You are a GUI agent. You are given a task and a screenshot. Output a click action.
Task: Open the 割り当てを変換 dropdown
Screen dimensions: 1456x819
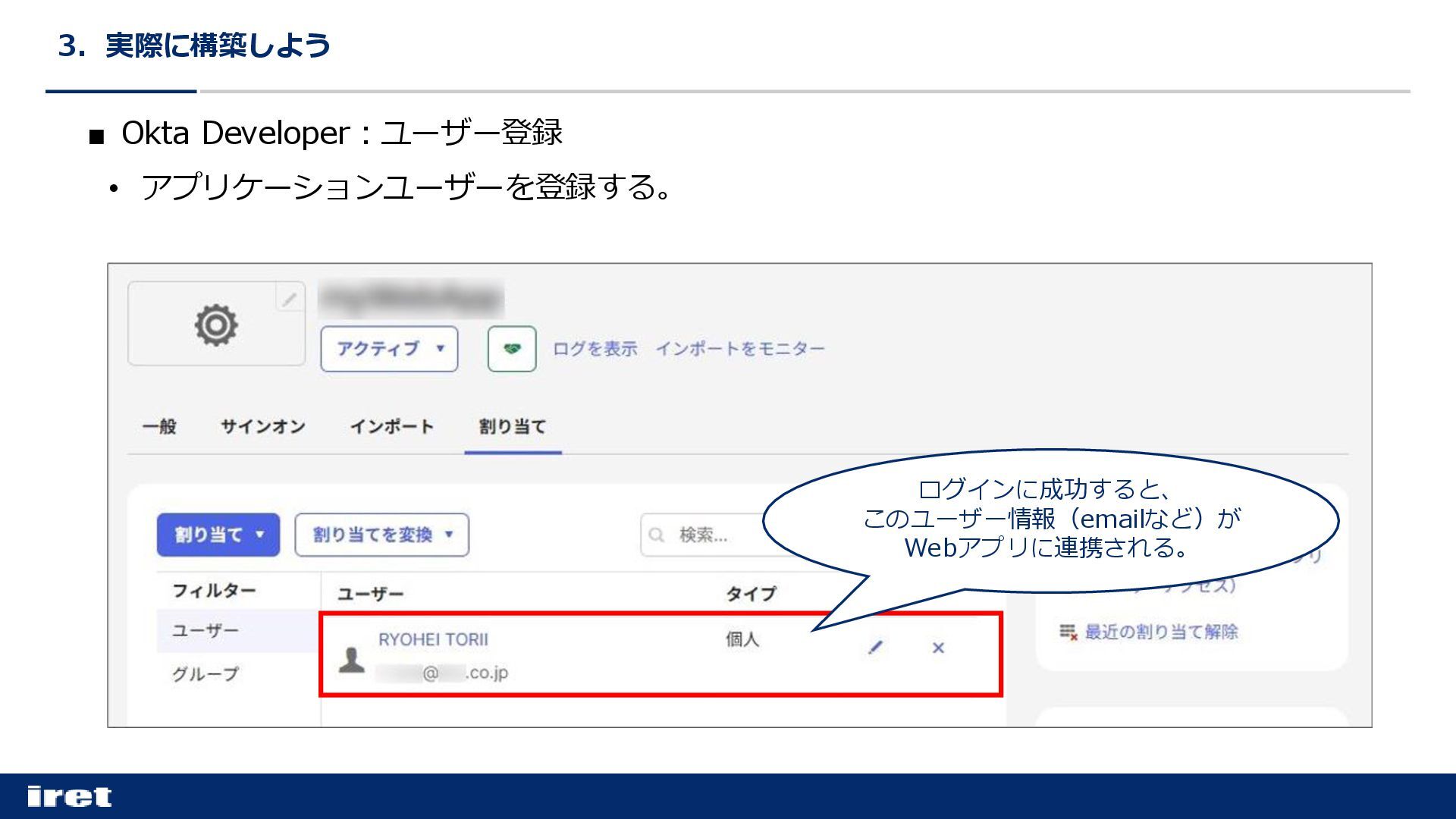click(x=381, y=535)
